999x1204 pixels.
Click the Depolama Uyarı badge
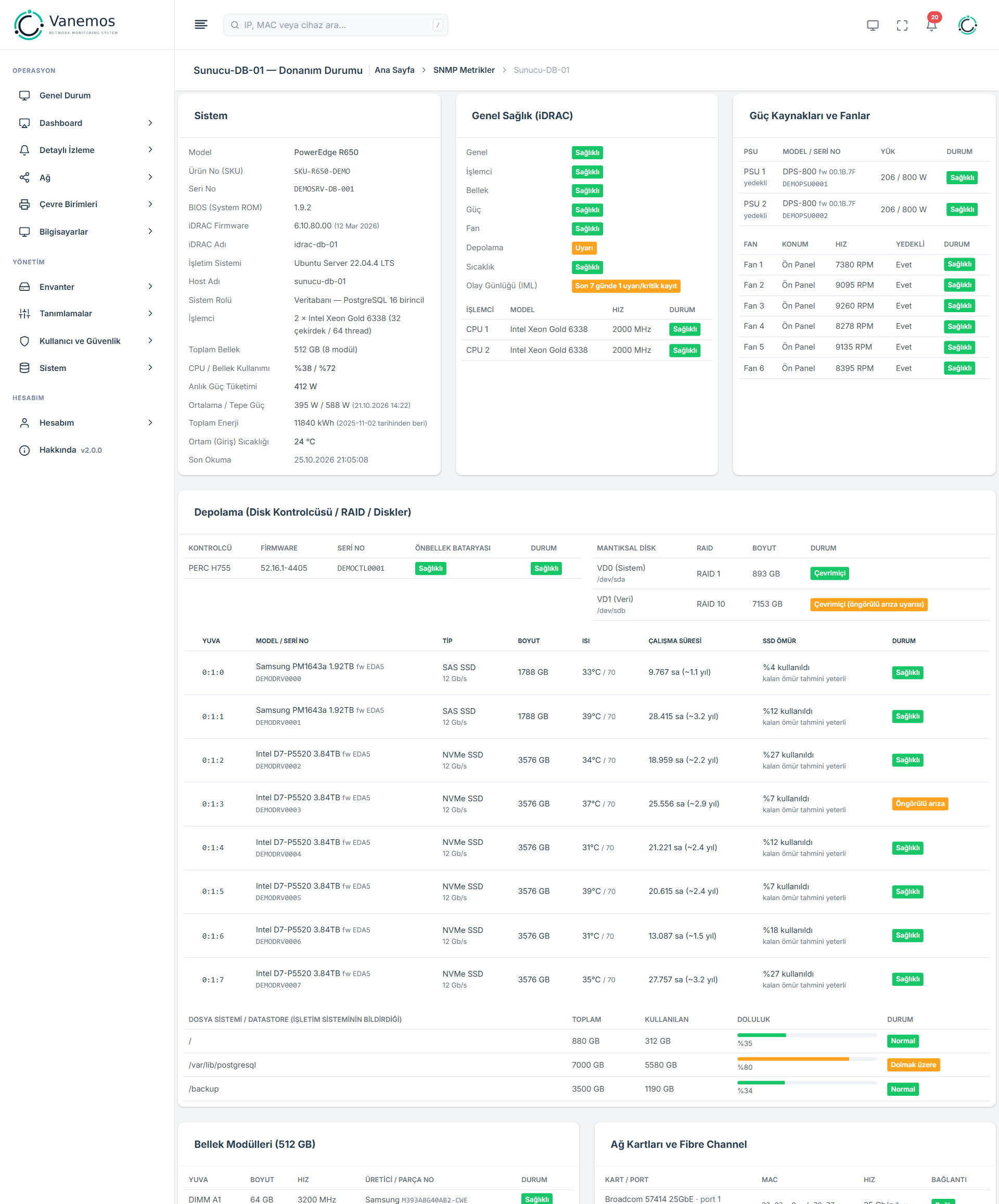tap(584, 248)
